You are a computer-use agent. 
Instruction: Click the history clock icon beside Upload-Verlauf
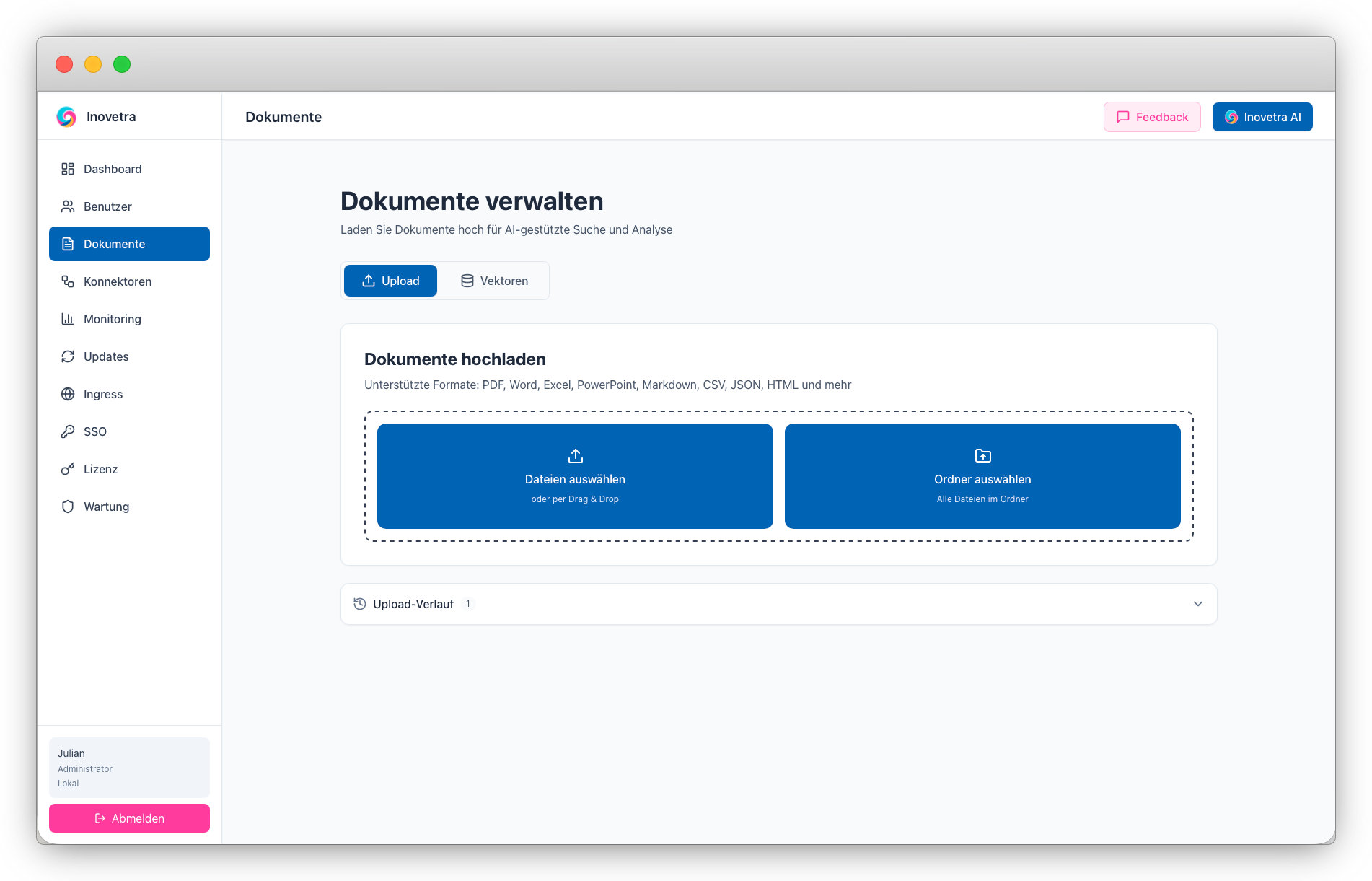tap(360, 604)
